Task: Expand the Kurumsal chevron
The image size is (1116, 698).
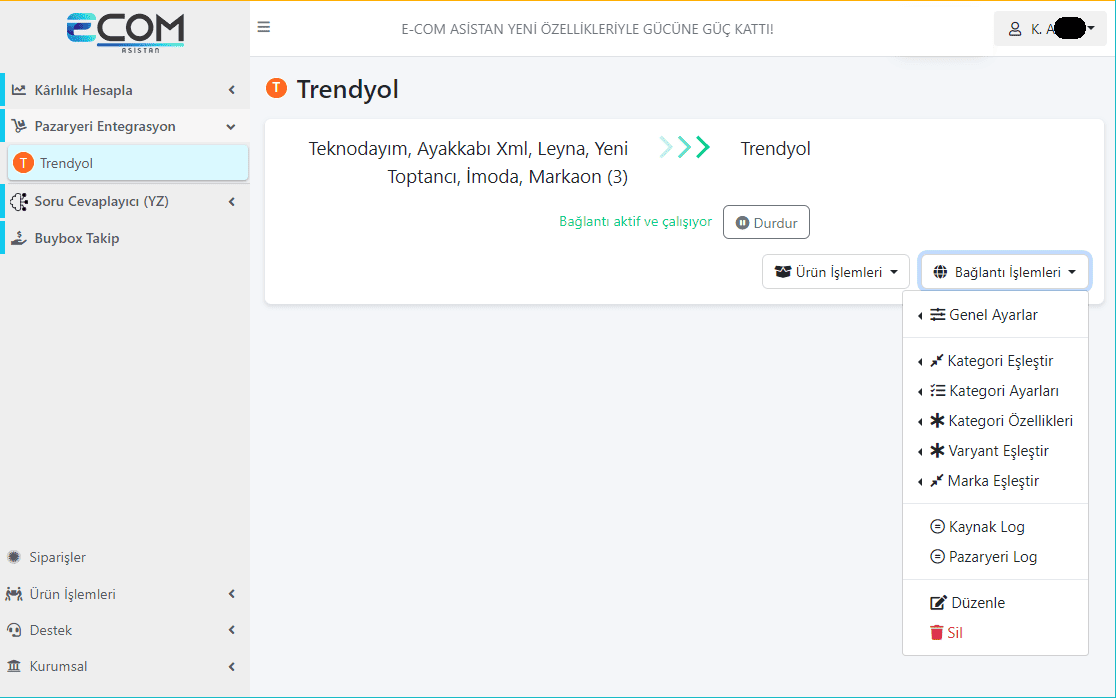Action: point(231,667)
